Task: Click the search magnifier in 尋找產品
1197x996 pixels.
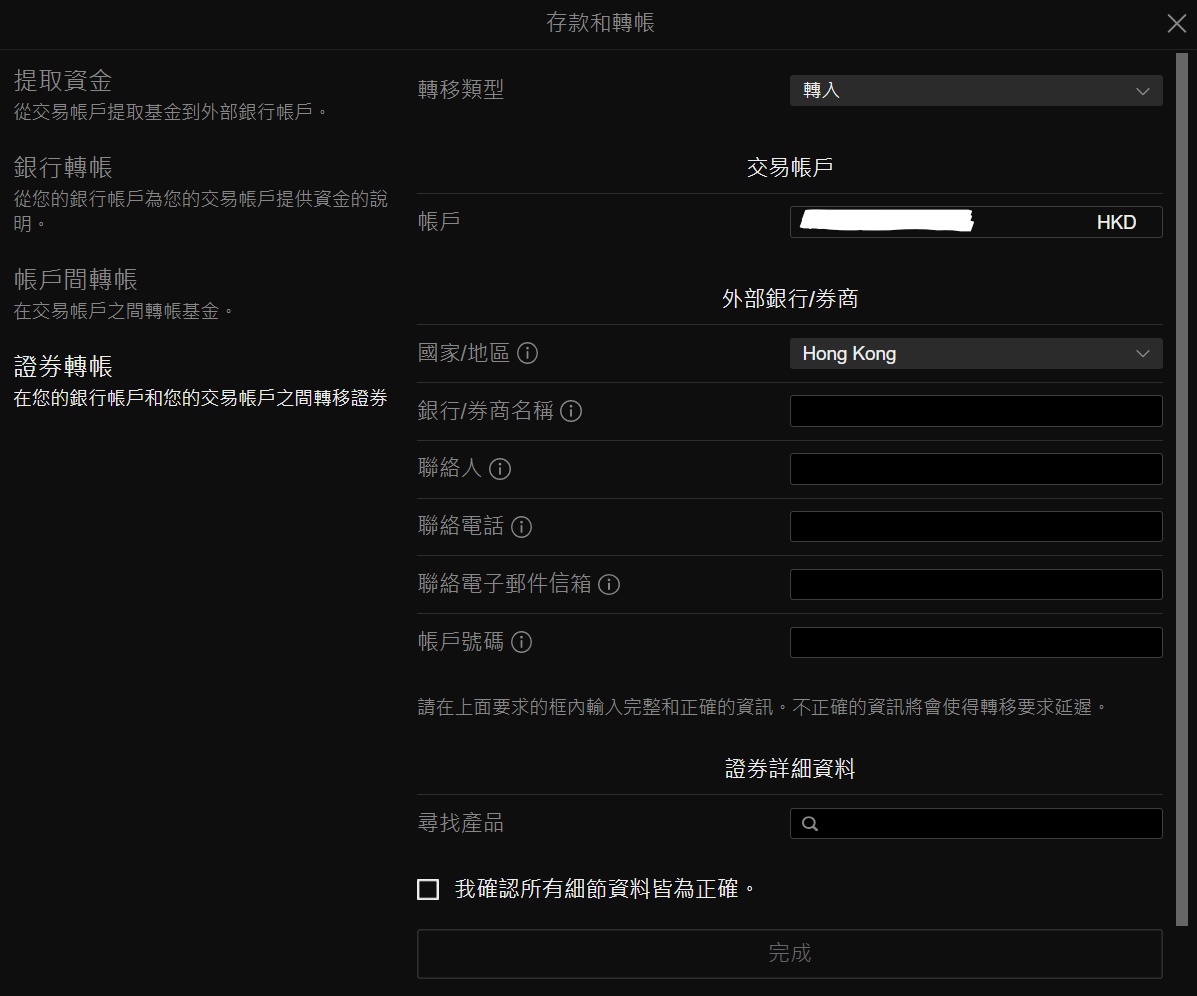Action: tap(810, 824)
